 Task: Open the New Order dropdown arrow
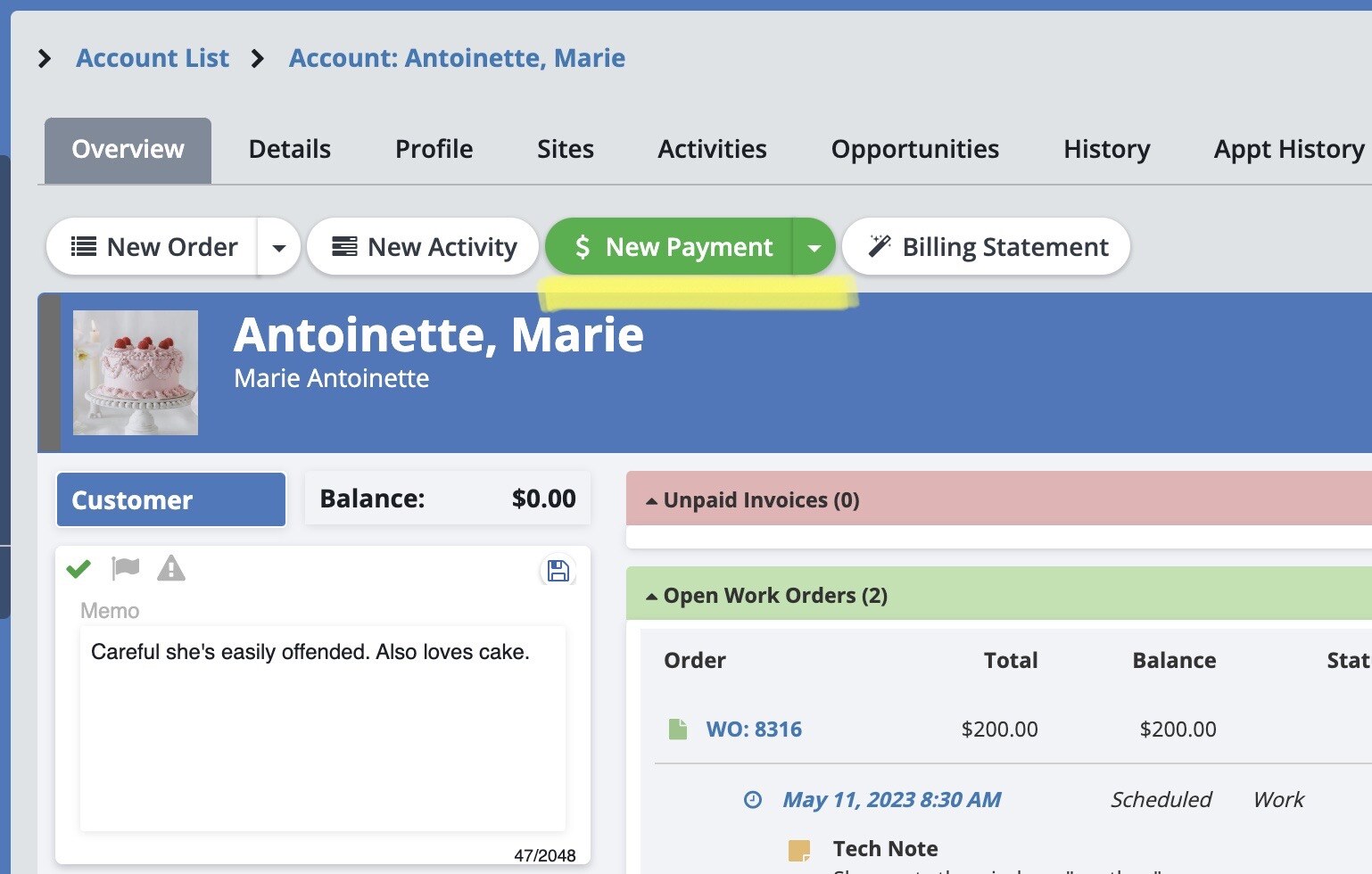point(279,247)
